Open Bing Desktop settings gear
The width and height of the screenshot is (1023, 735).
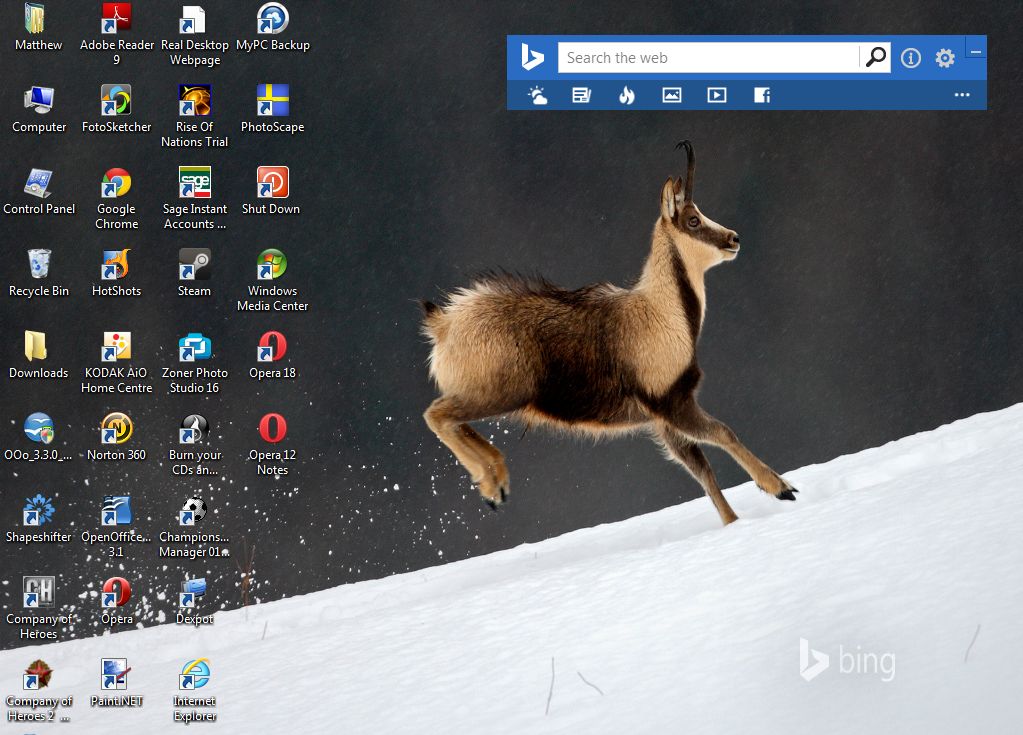tap(944, 57)
